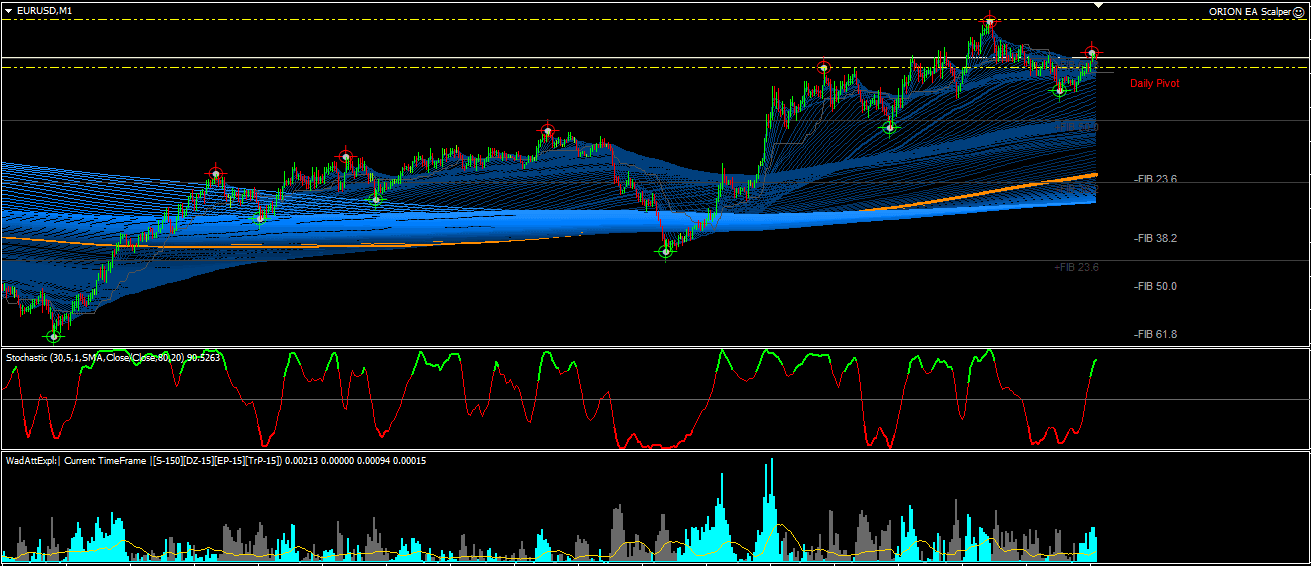This screenshot has height=566, width=1311.
Task: Click green buy marker nearest the Daily Pivot label
Action: point(1060,90)
